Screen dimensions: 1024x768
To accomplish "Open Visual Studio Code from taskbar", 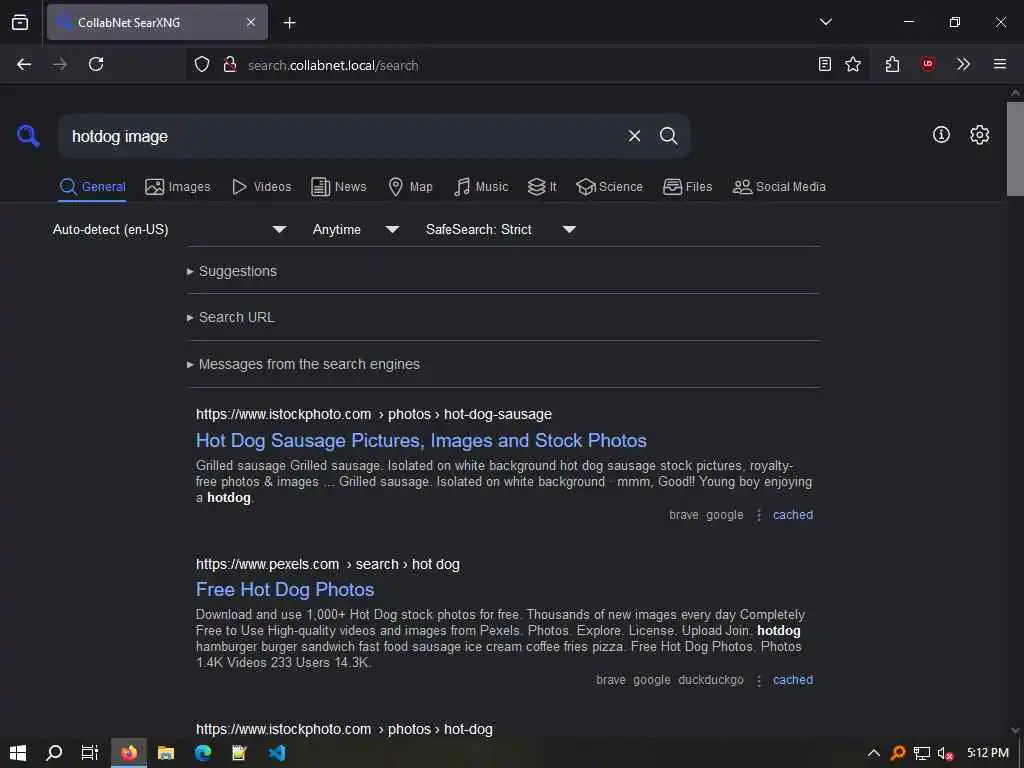I will [x=277, y=753].
